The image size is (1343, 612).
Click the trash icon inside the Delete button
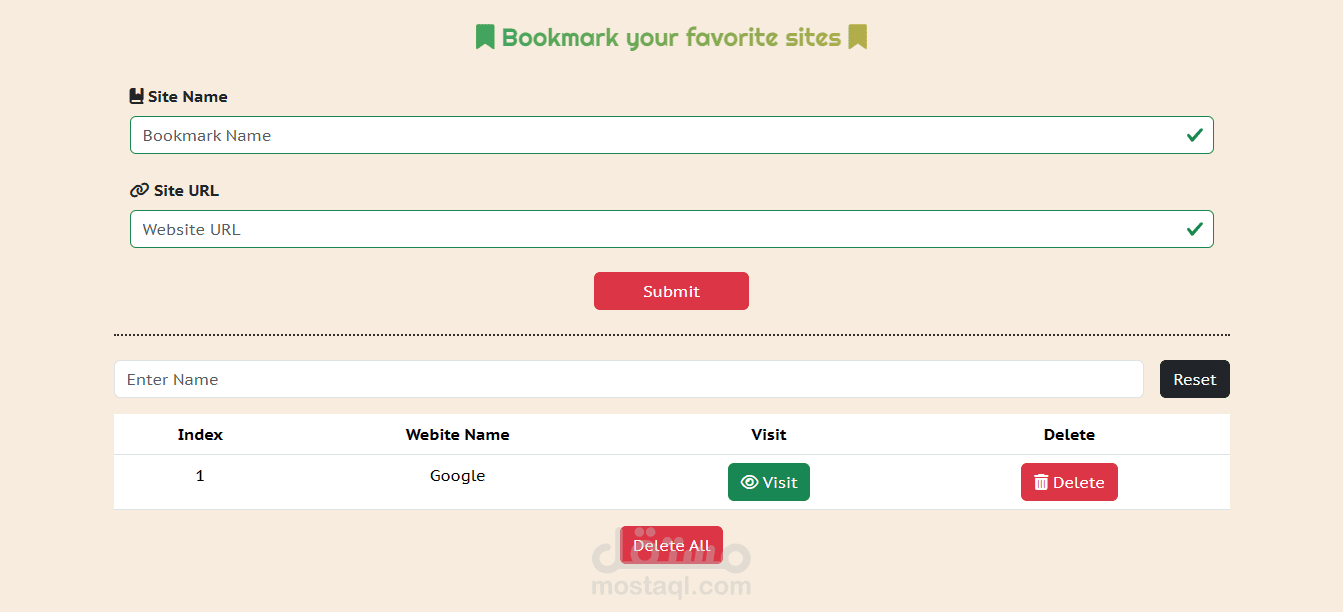tap(1043, 482)
